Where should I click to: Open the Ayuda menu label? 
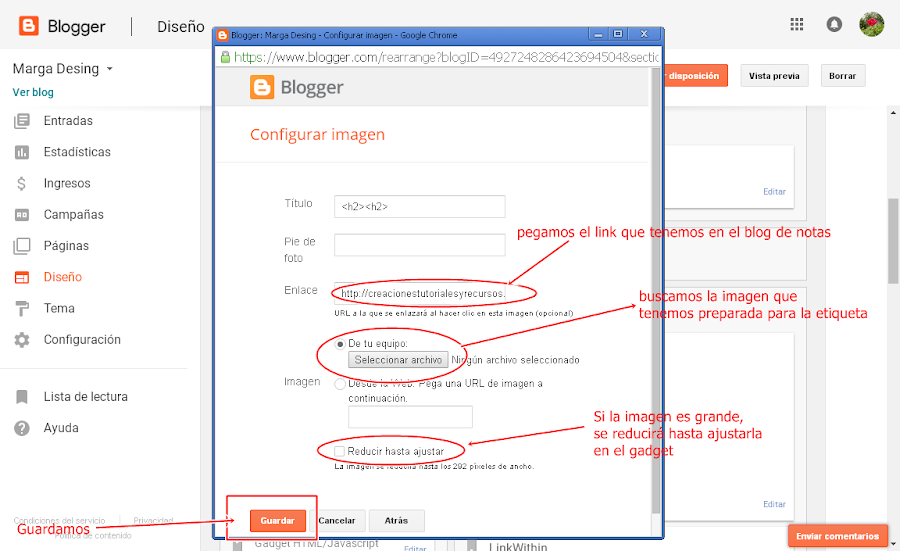click(x=61, y=428)
